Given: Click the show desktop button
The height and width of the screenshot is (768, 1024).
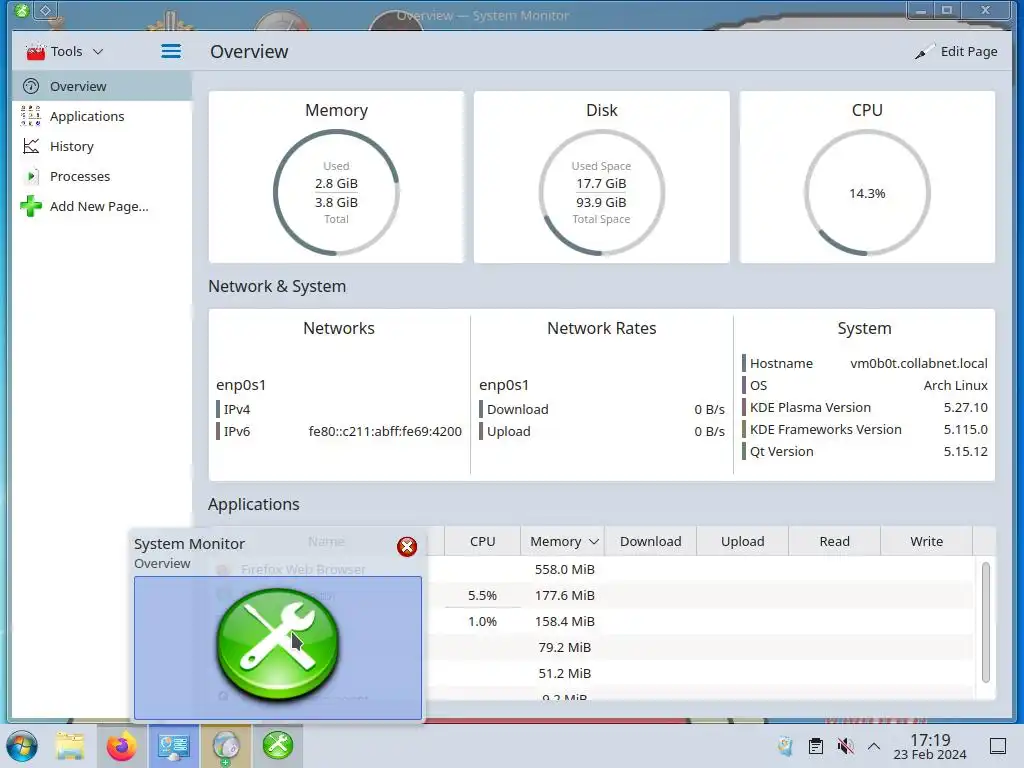Looking at the screenshot, I should point(998,746).
